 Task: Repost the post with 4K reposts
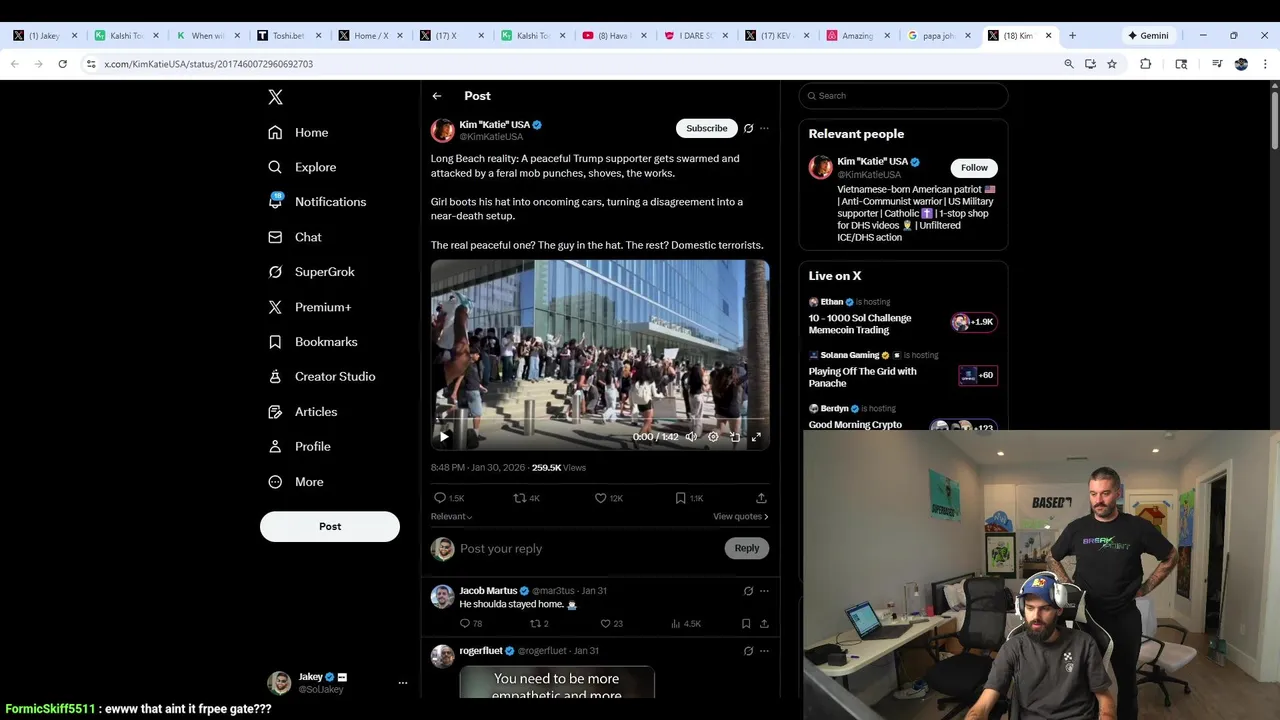click(526, 498)
